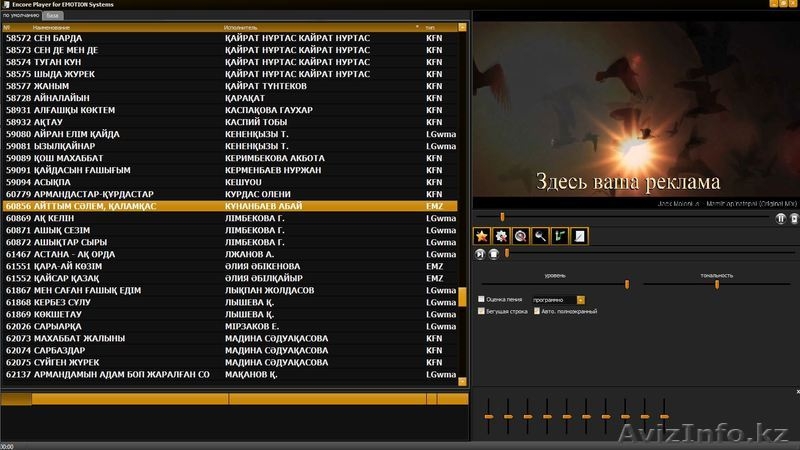Open the программно dropdown
This screenshot has height=450, width=800.
pos(581,299)
